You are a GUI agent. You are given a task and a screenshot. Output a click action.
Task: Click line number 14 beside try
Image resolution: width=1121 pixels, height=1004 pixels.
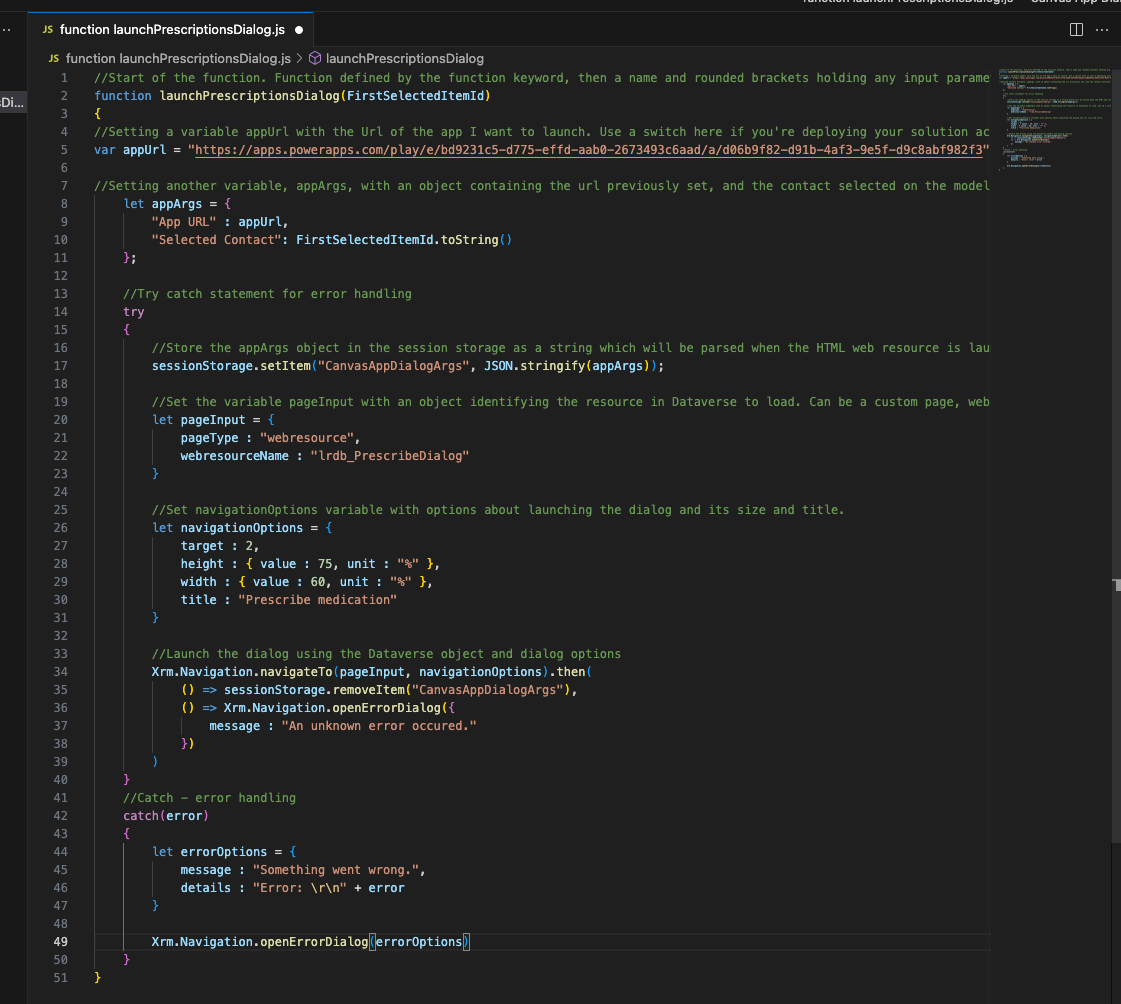61,312
